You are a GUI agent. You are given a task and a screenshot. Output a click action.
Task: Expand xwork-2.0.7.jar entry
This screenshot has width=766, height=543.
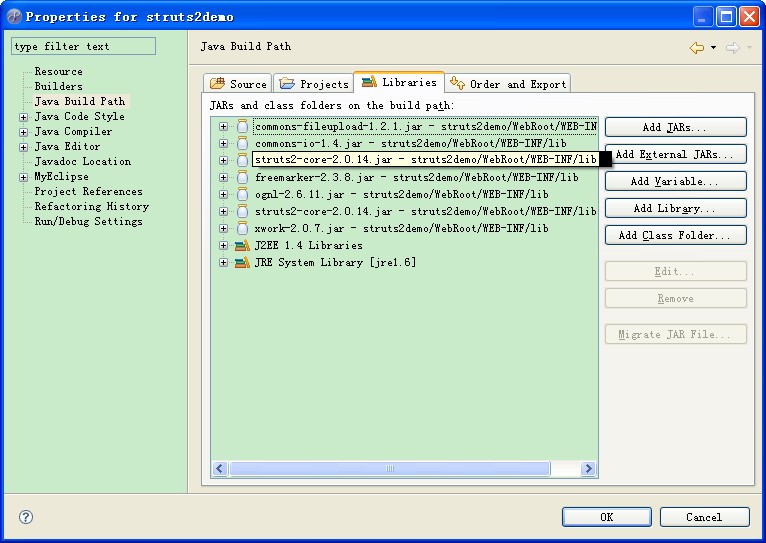click(223, 228)
